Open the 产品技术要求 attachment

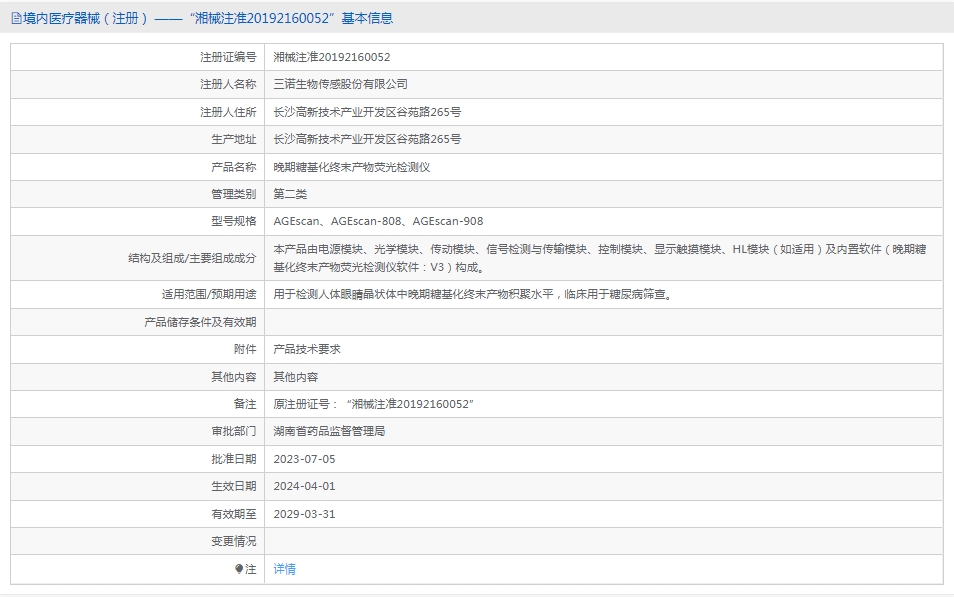tap(307, 349)
